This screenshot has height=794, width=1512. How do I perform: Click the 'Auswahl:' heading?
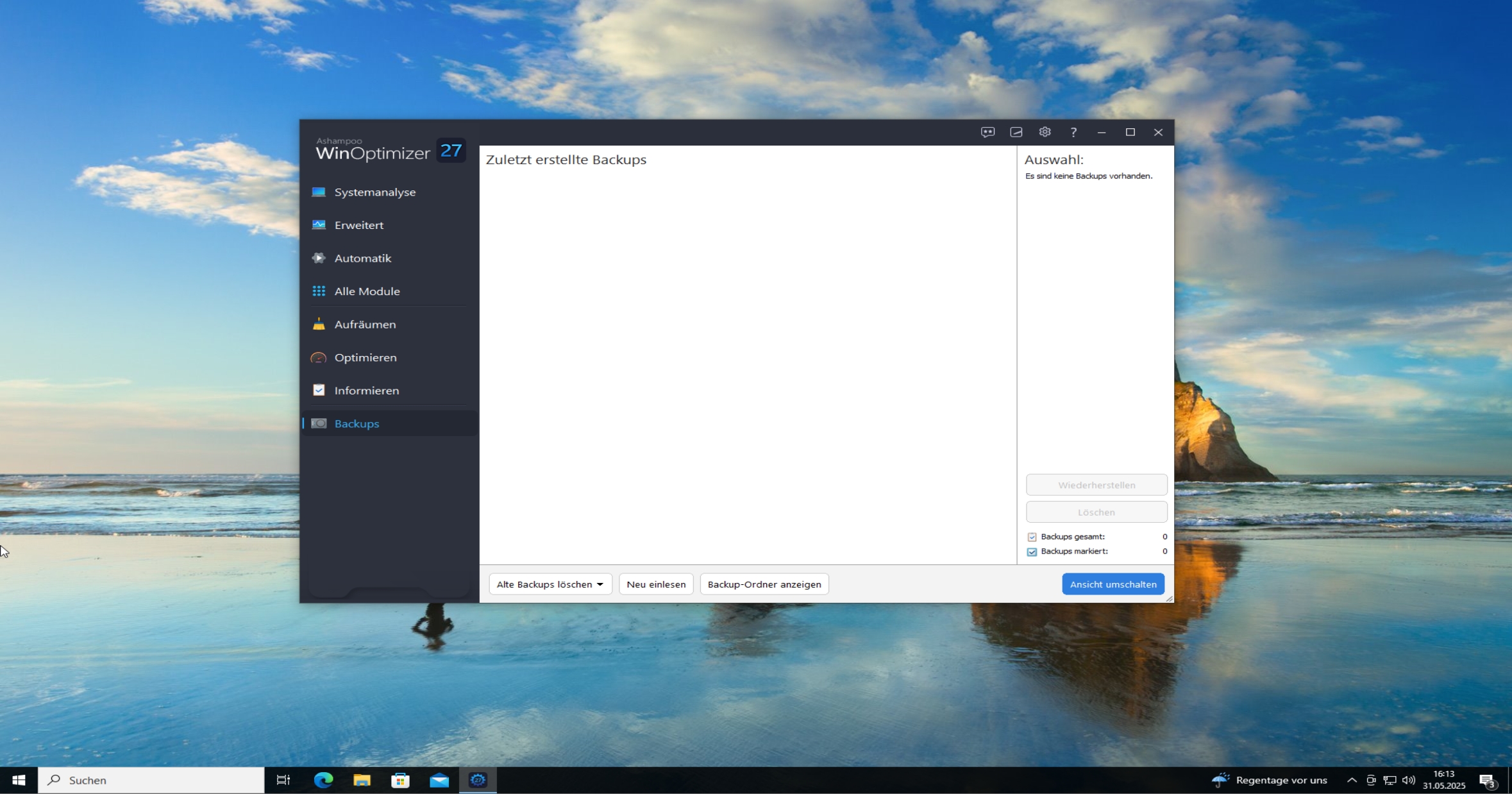(1054, 160)
